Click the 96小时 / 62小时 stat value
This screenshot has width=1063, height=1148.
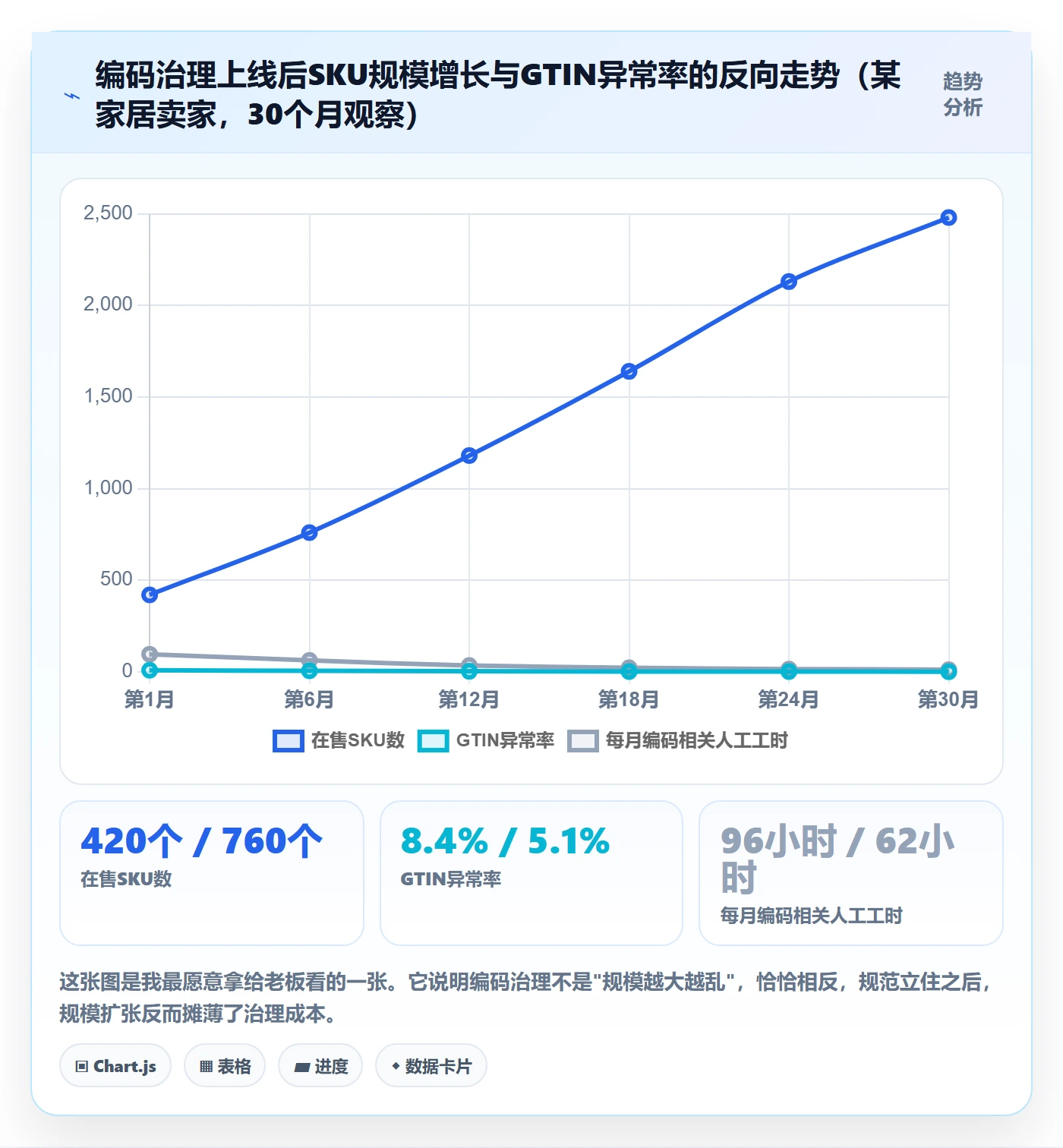tap(837, 859)
